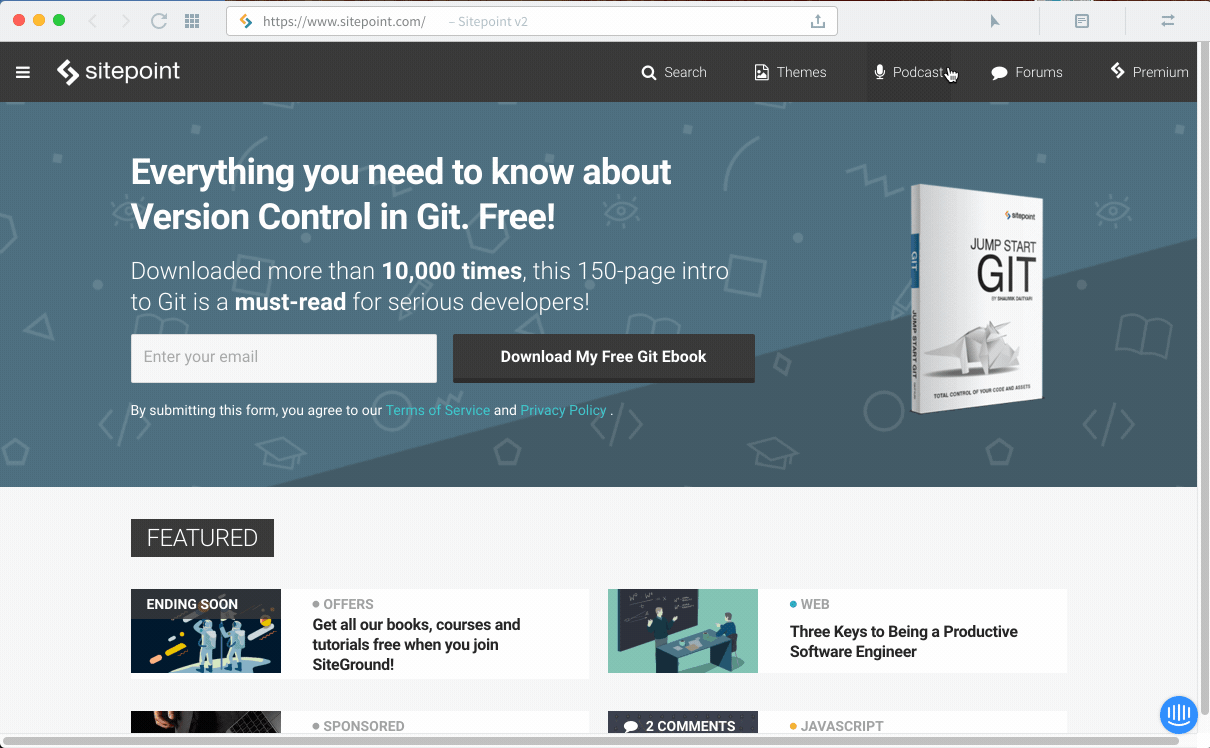Go forward with browser forward arrow
This screenshot has height=748, width=1210.
[125, 21]
